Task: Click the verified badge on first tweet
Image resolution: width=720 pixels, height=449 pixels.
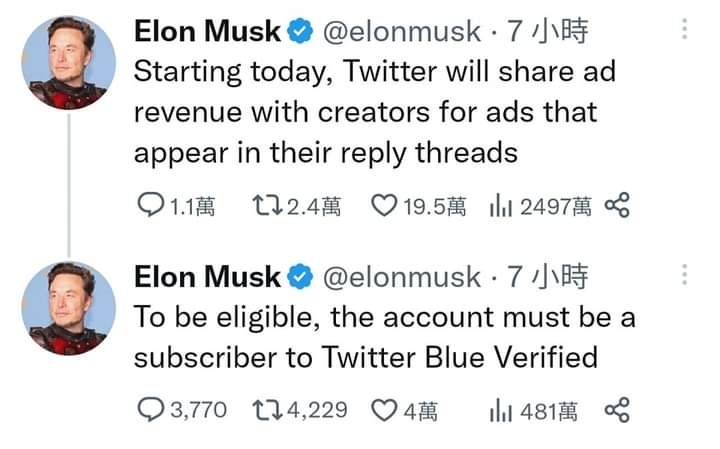Action: pos(298,32)
